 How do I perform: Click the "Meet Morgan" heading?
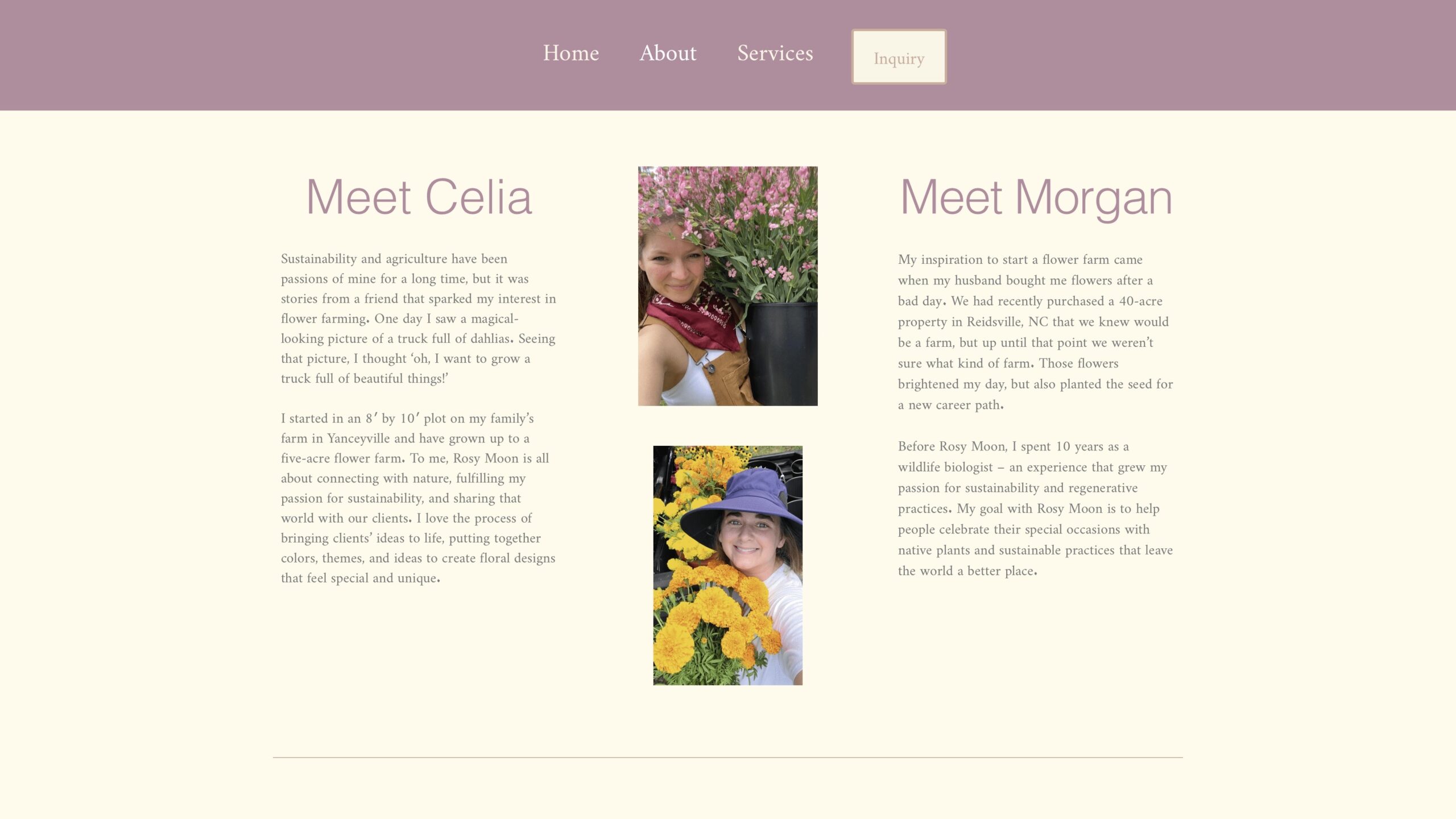point(1036,198)
